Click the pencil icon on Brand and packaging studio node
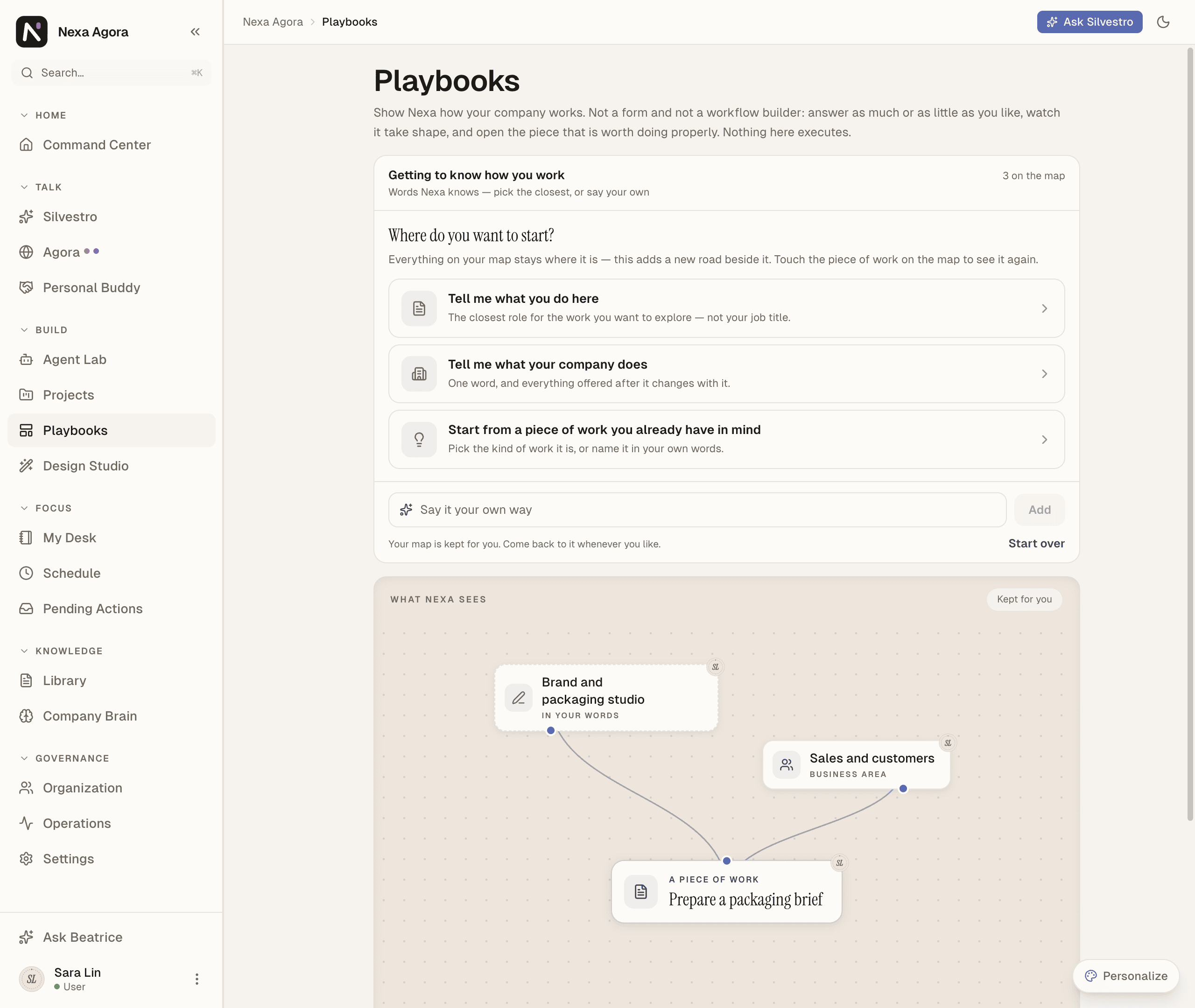Screen dimensions: 1195x1008 coord(518,698)
